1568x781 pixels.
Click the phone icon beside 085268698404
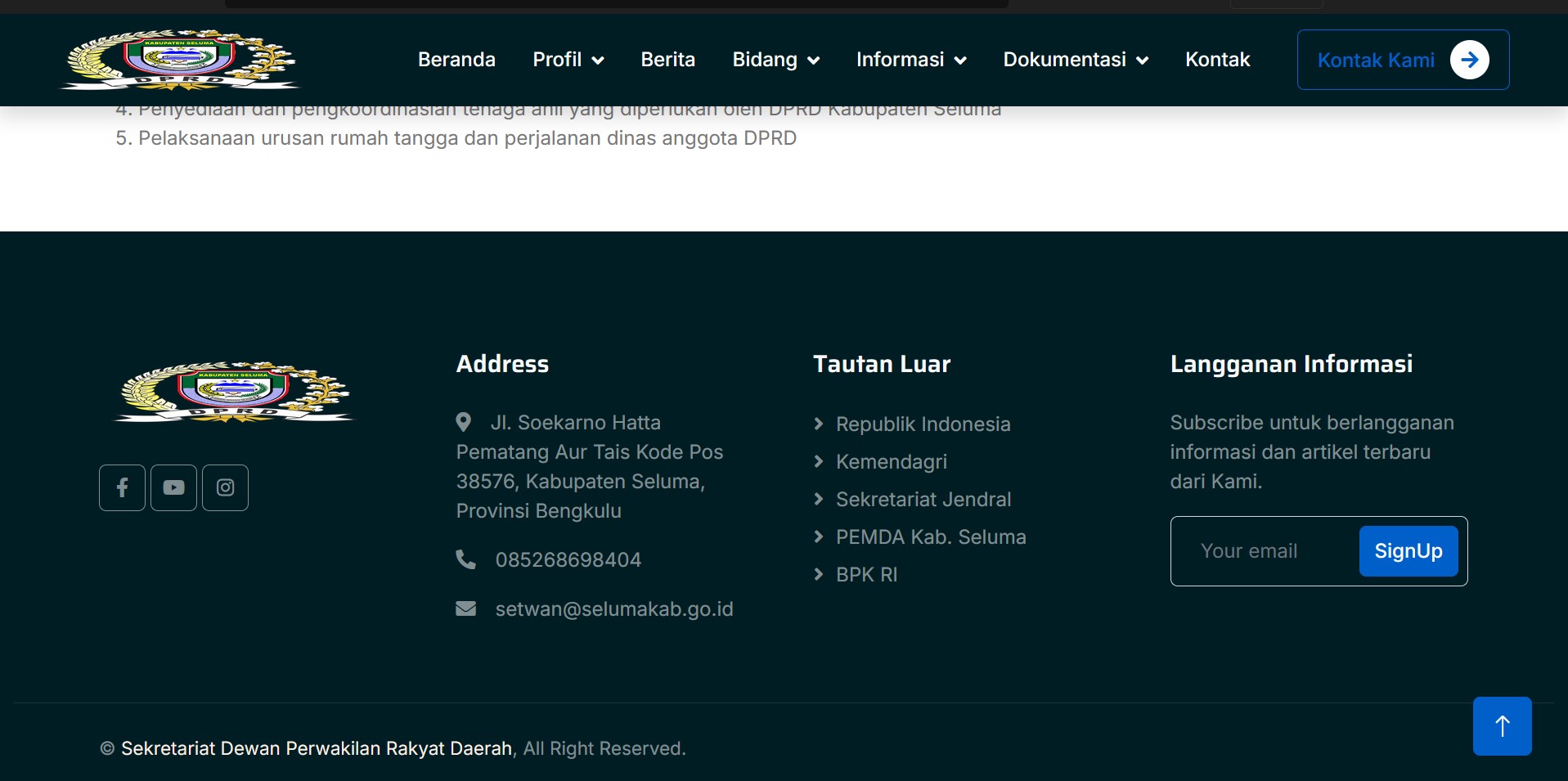coord(465,559)
